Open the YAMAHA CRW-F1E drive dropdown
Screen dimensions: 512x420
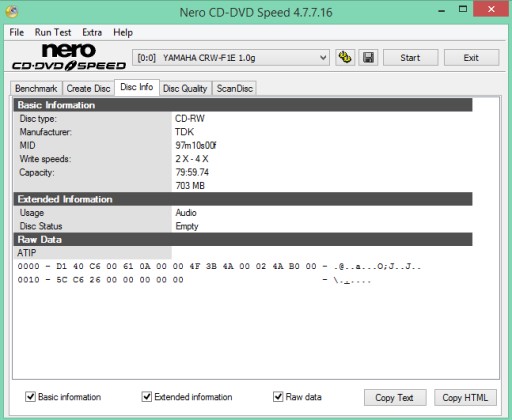pos(231,58)
